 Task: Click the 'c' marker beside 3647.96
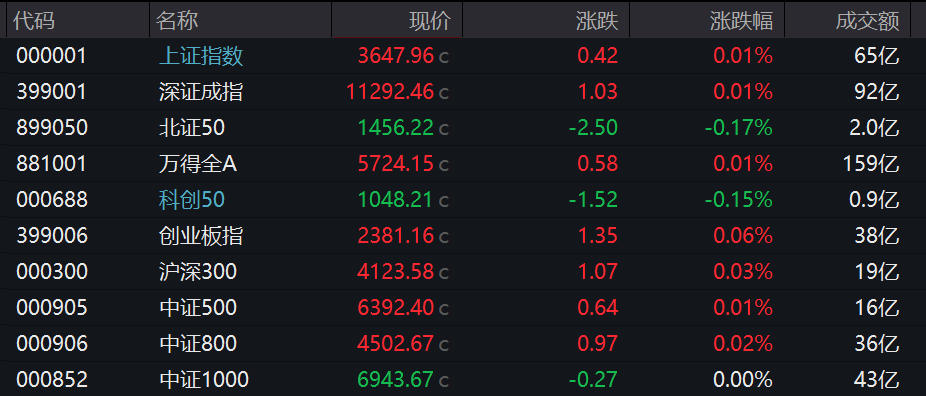444,58
